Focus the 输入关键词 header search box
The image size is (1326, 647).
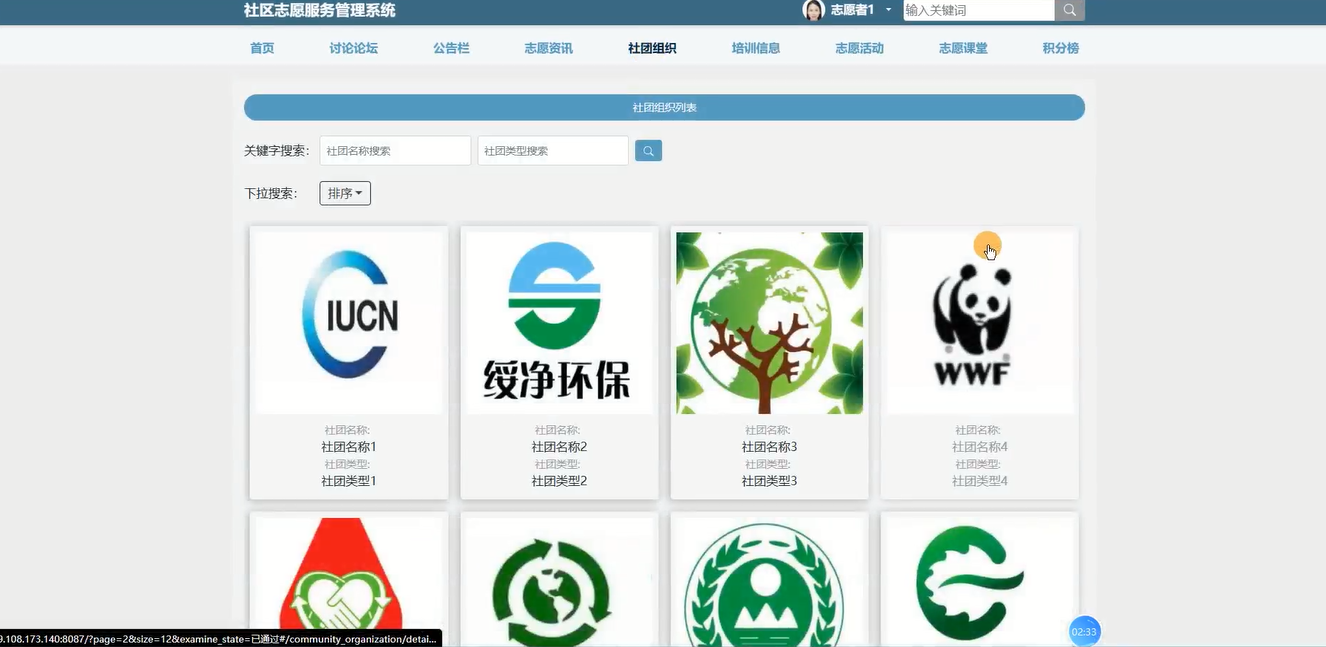point(978,10)
